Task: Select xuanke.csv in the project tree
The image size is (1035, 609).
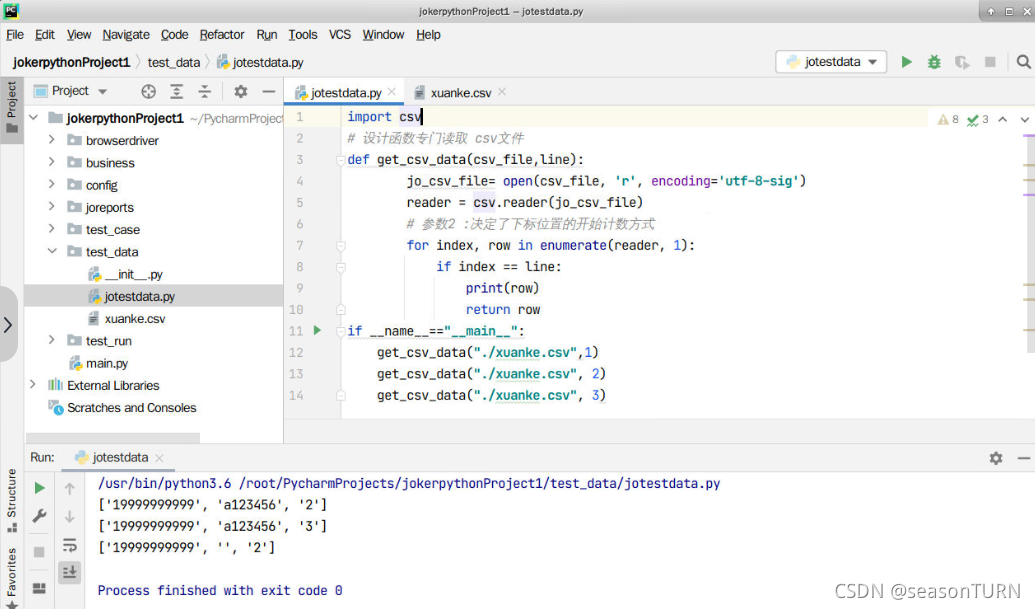Action: coord(135,319)
